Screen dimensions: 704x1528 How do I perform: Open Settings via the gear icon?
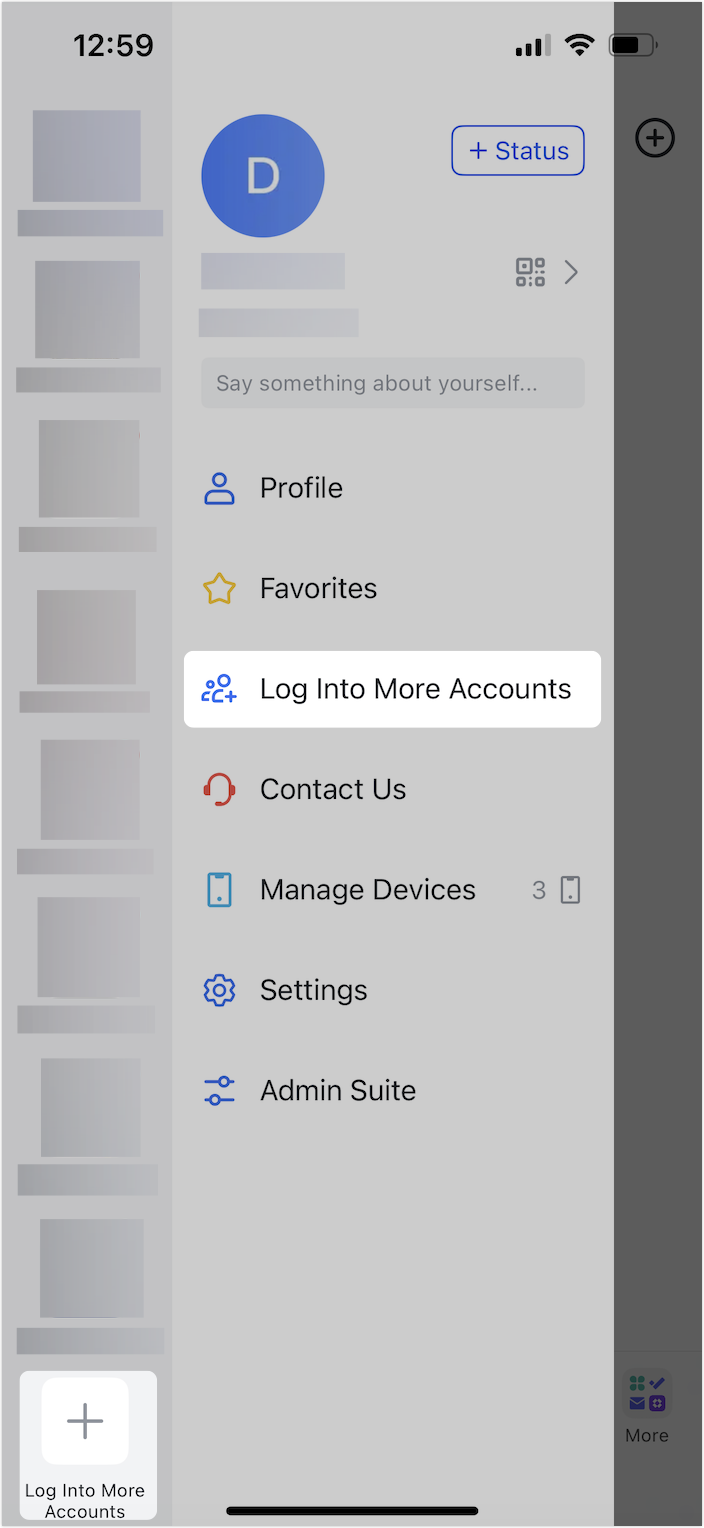[x=219, y=990]
